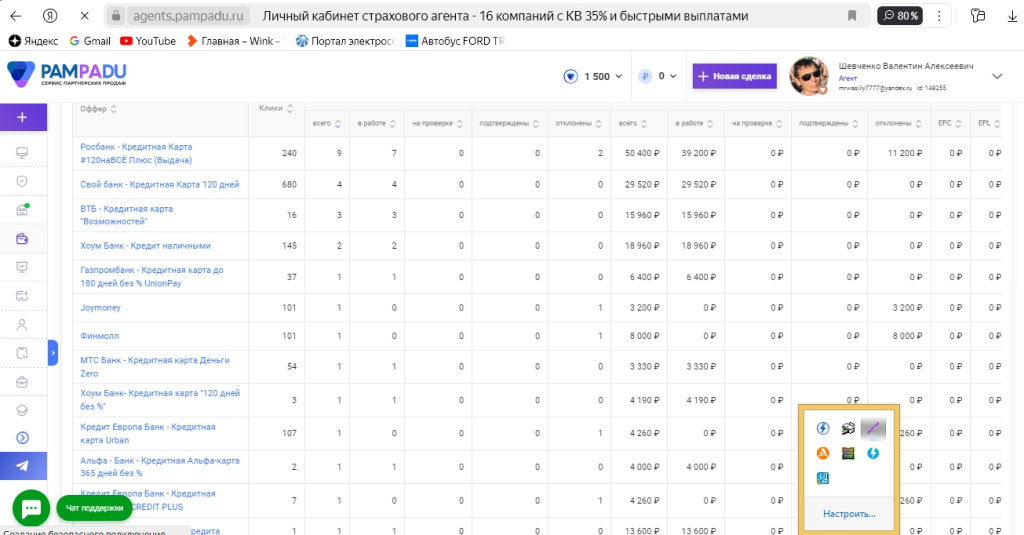This screenshot has height=535, width=1024.
Task: Open the monitor icon in sidebar
Action: (x=22, y=153)
